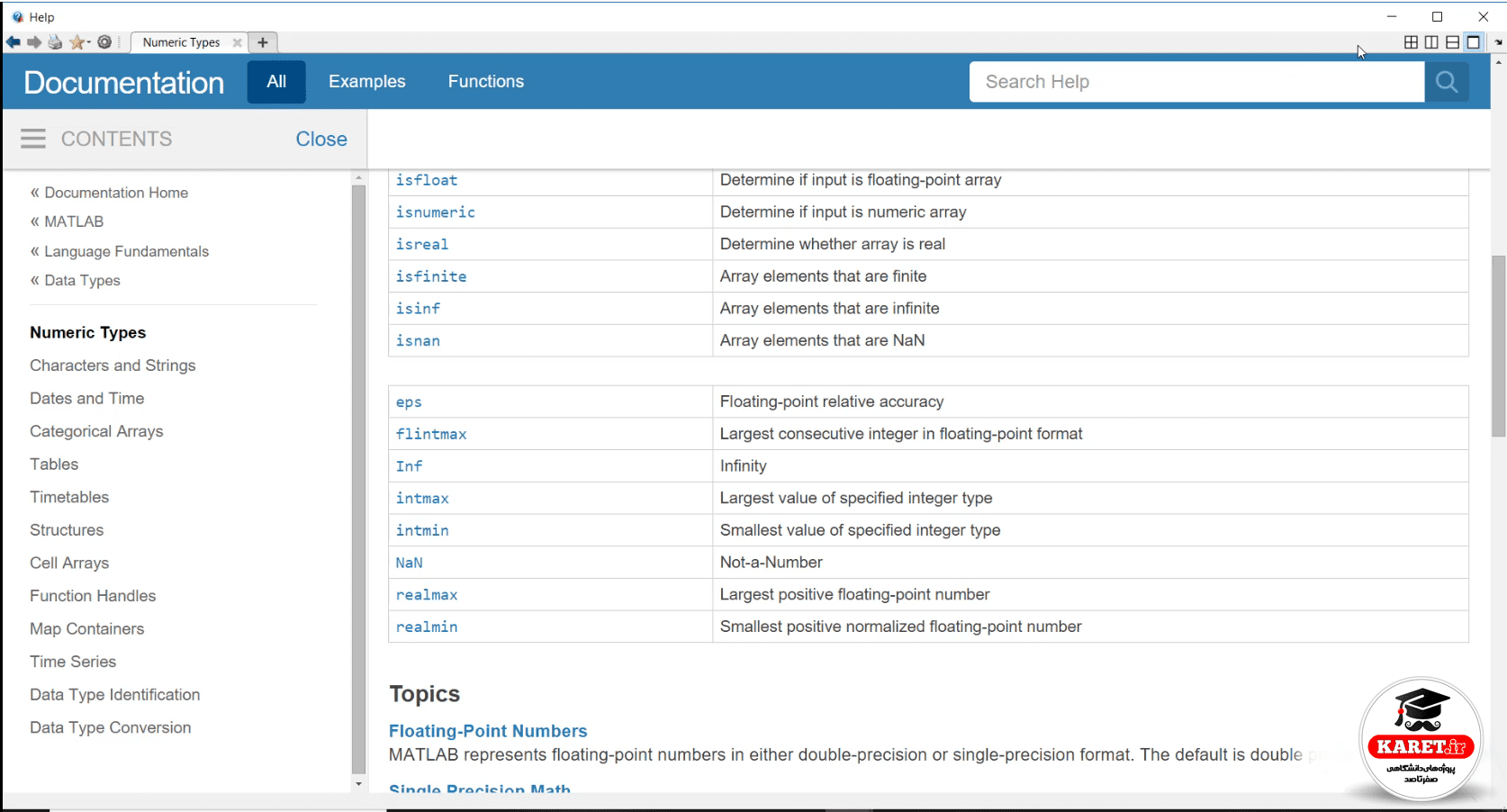Switch to the Examples tab
The image size is (1507, 812).
coord(367,82)
